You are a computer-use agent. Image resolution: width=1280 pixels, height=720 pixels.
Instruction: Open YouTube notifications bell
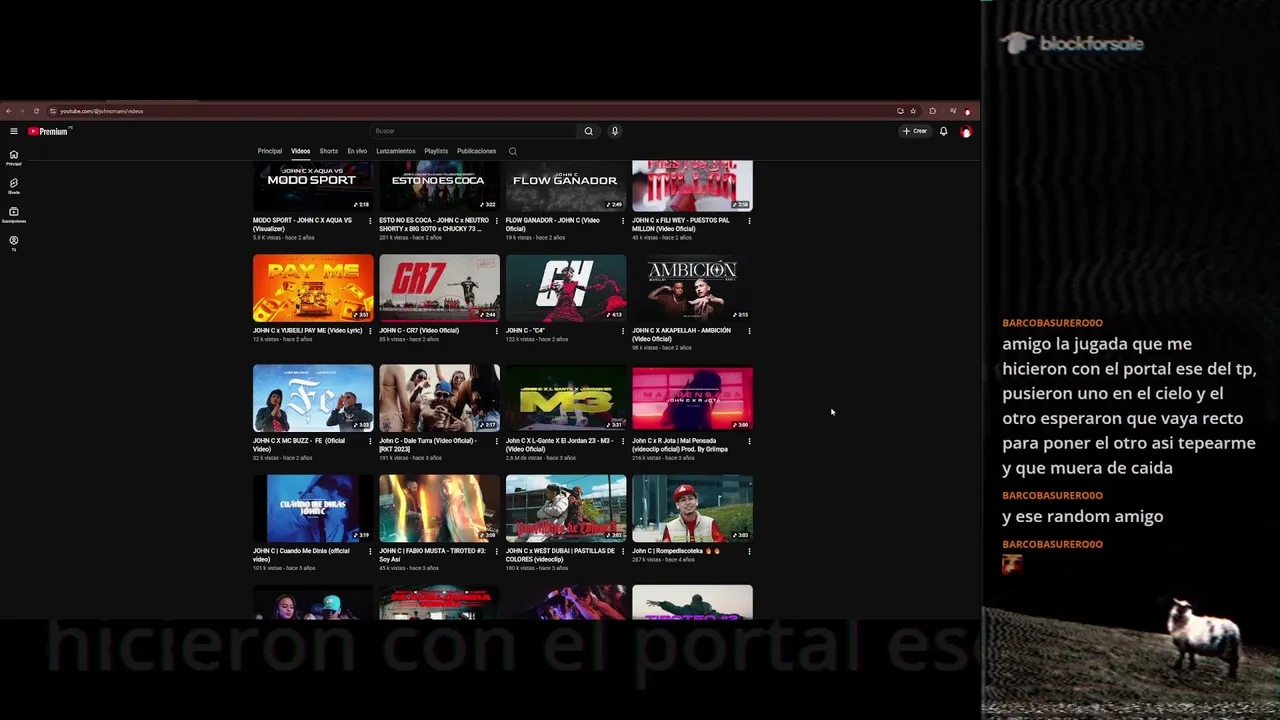pos(943,131)
